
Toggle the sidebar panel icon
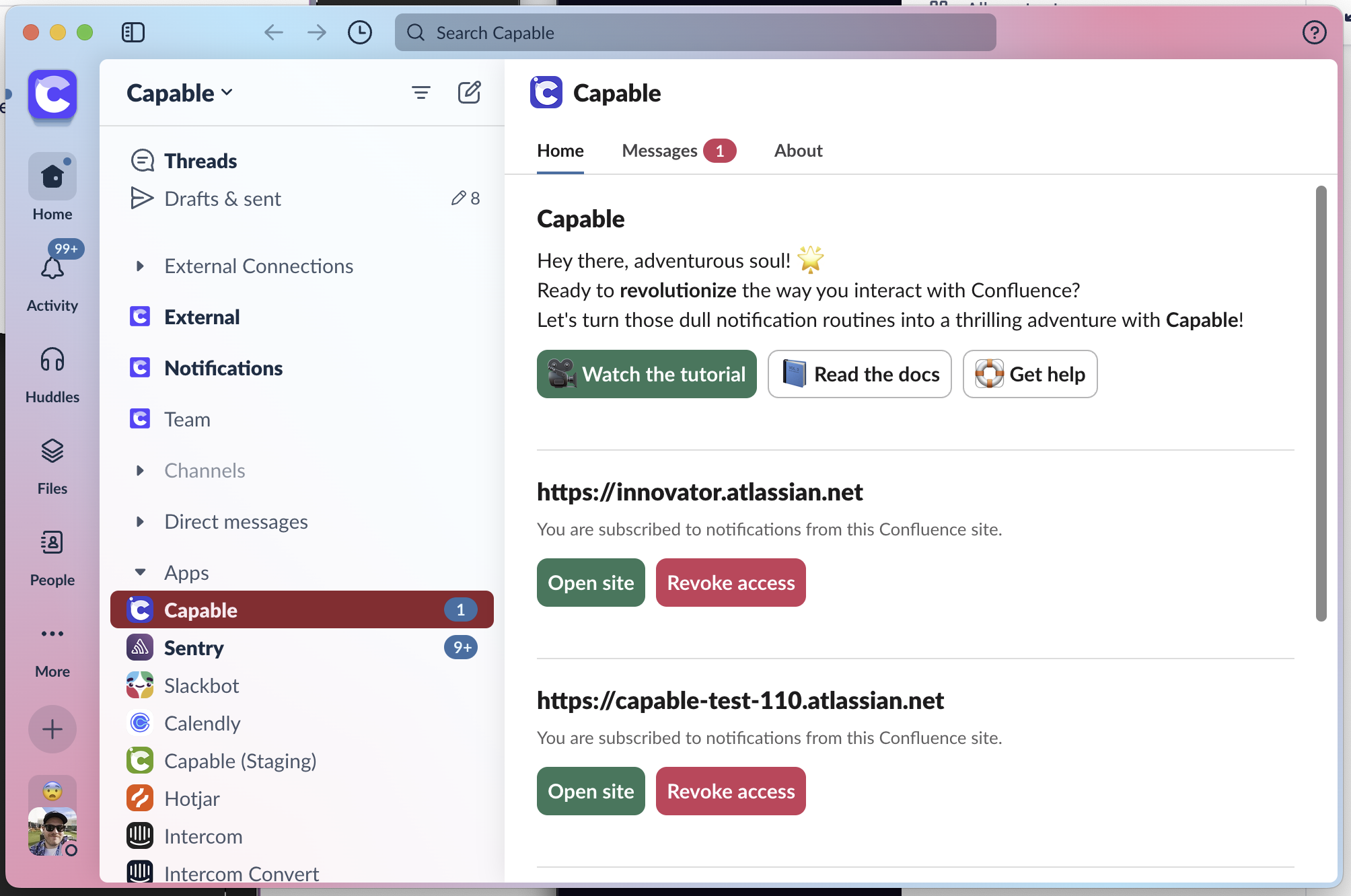[x=133, y=32]
